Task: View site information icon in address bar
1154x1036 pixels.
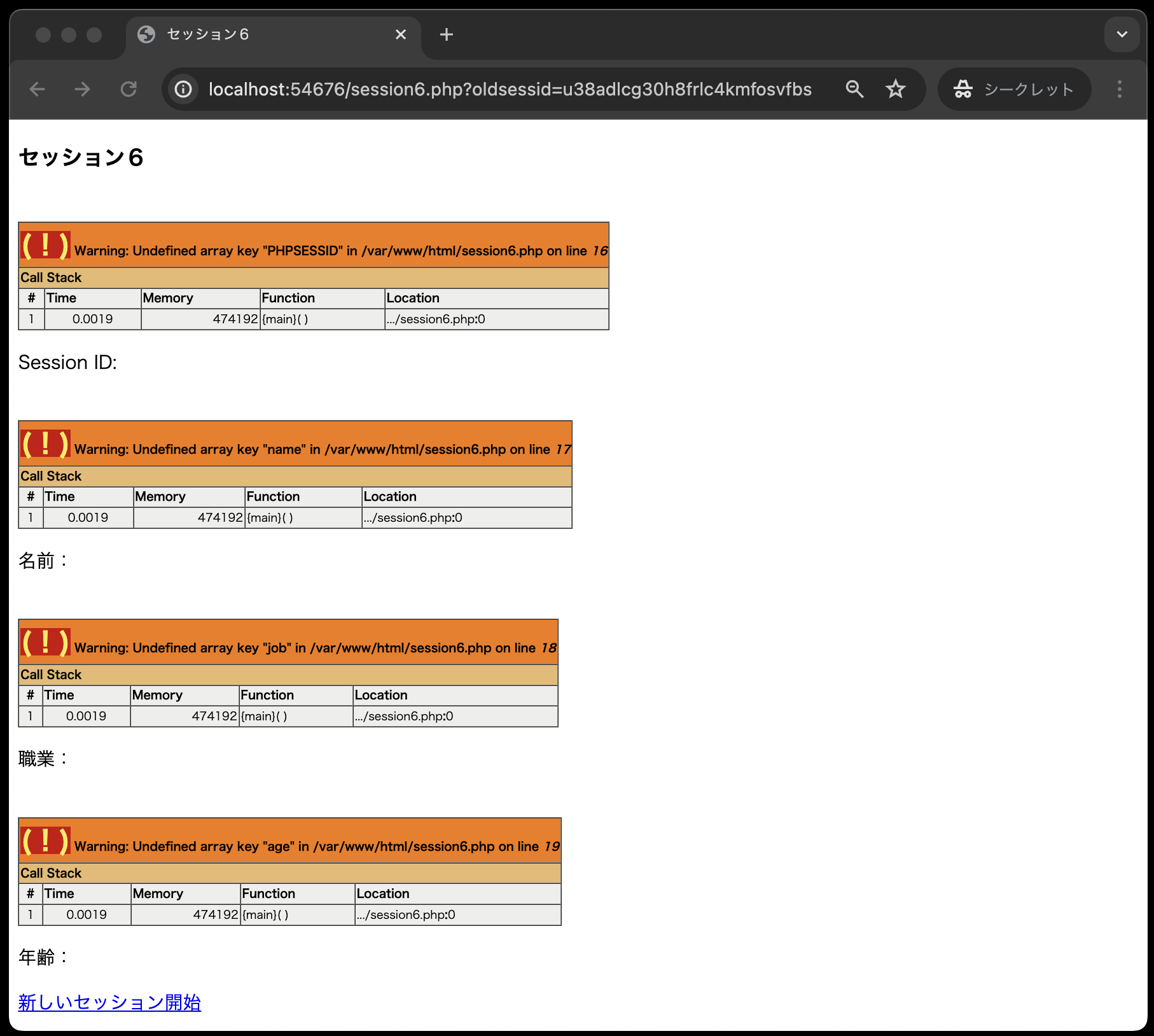Action: (183, 89)
